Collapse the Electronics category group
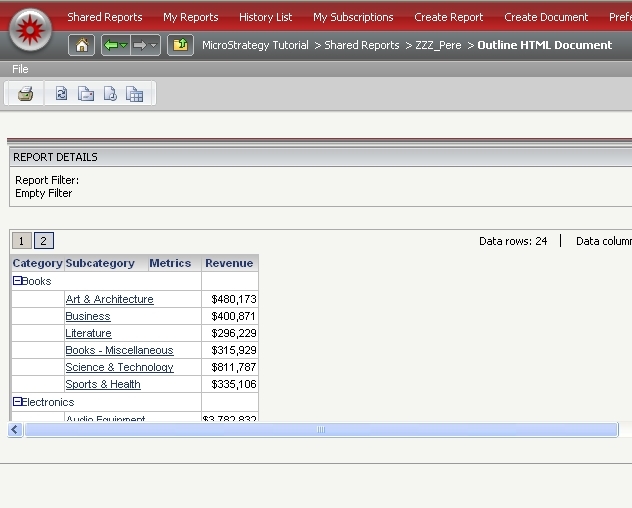 click(18, 402)
